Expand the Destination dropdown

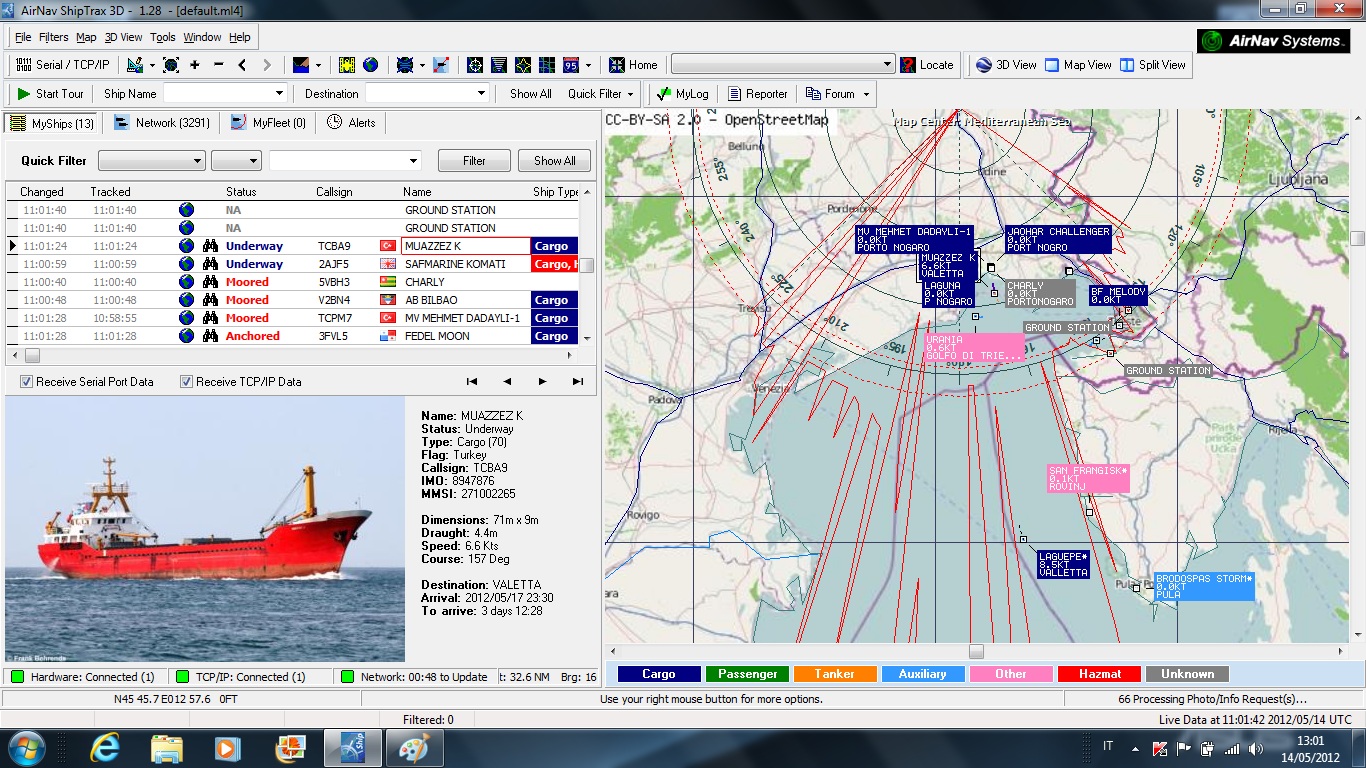click(481, 94)
